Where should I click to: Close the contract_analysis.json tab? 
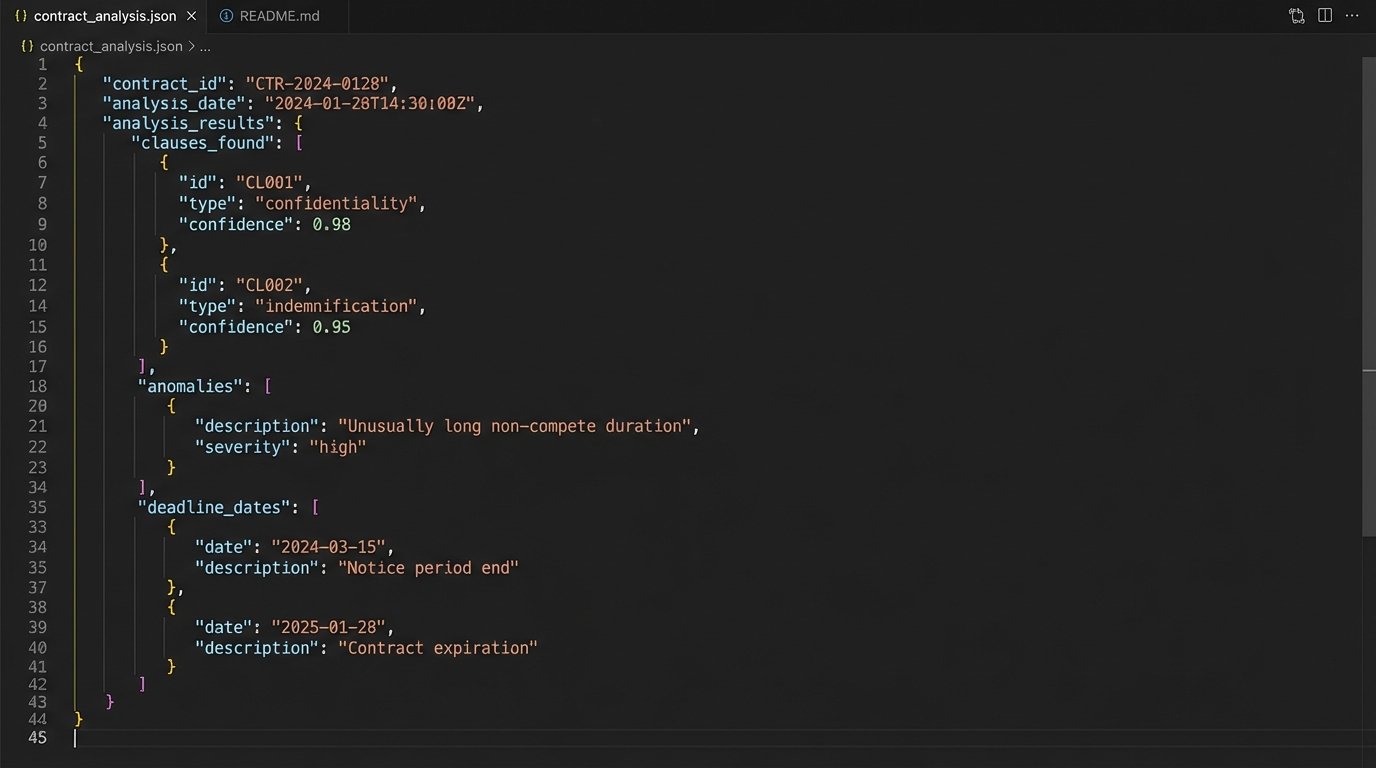190,15
